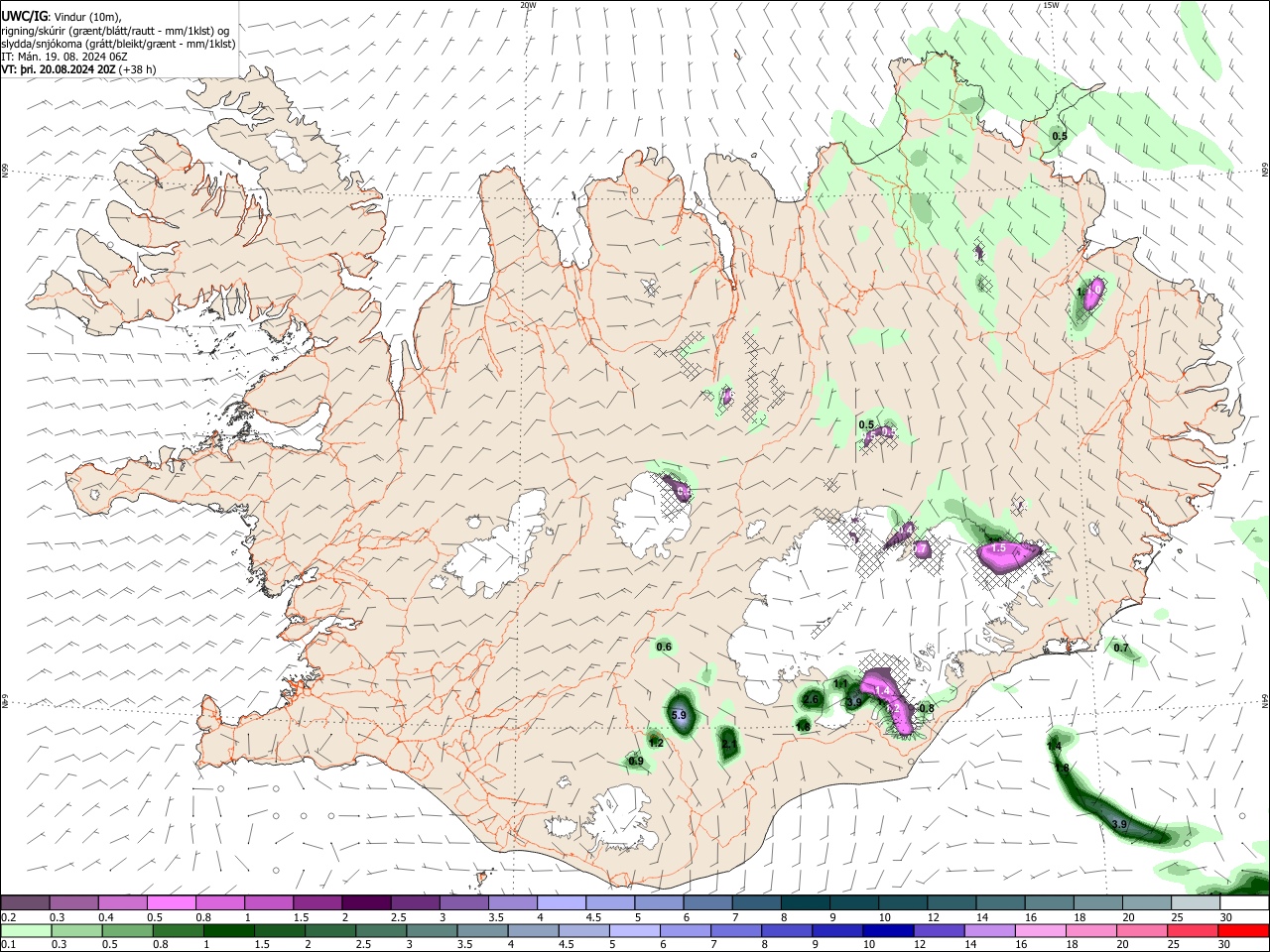Click the 2.6 rainfall value label
The width and height of the screenshot is (1270, 952).
coord(811,699)
